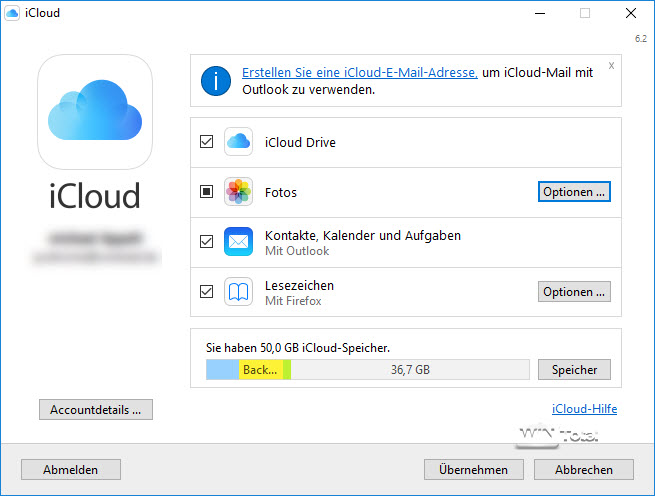The width and height of the screenshot is (655, 496).
Task: Open Optionen for Lesezeichen
Action: (574, 292)
